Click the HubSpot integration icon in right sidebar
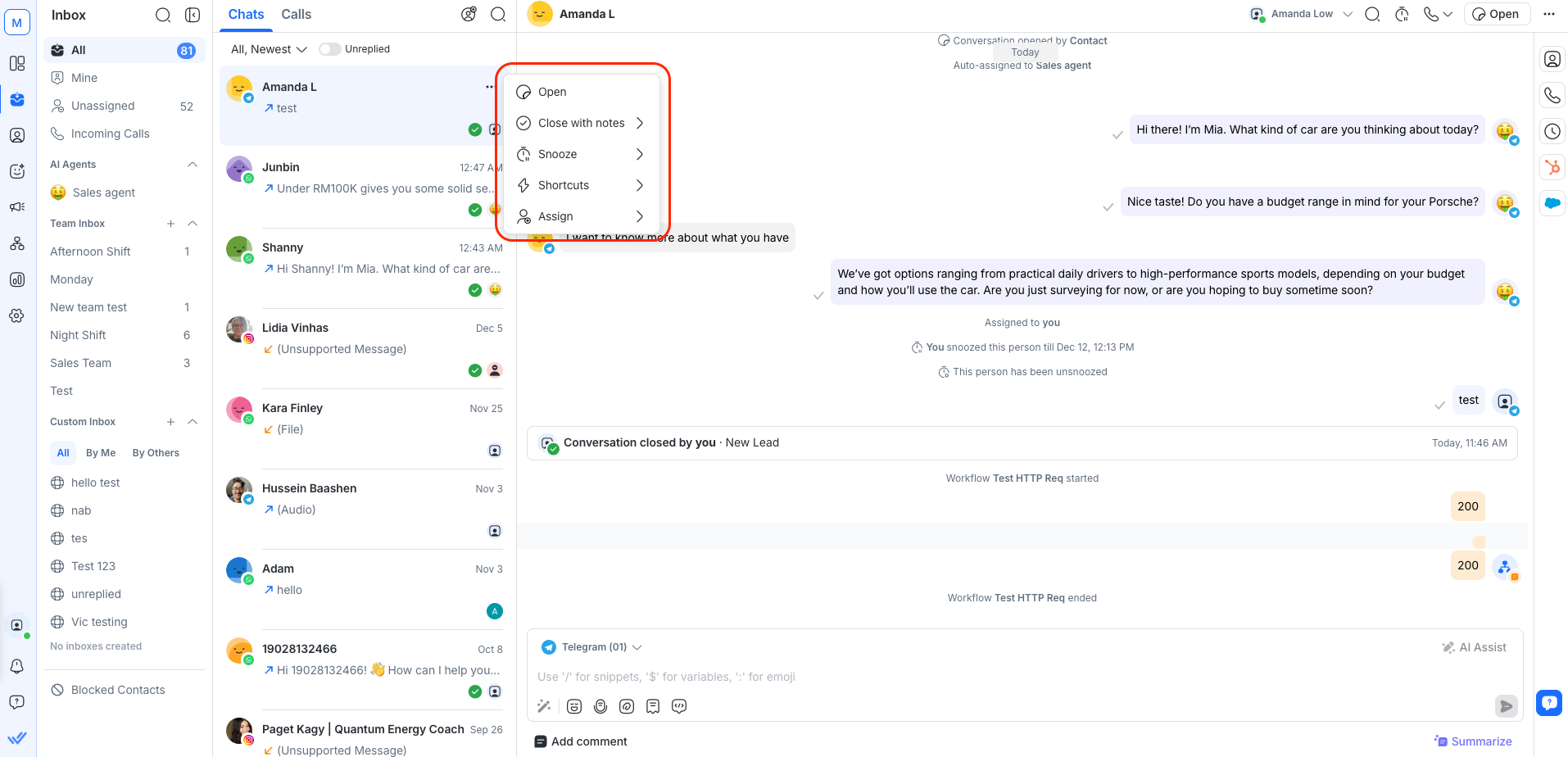Image resolution: width=1568 pixels, height=757 pixels. (1552, 167)
